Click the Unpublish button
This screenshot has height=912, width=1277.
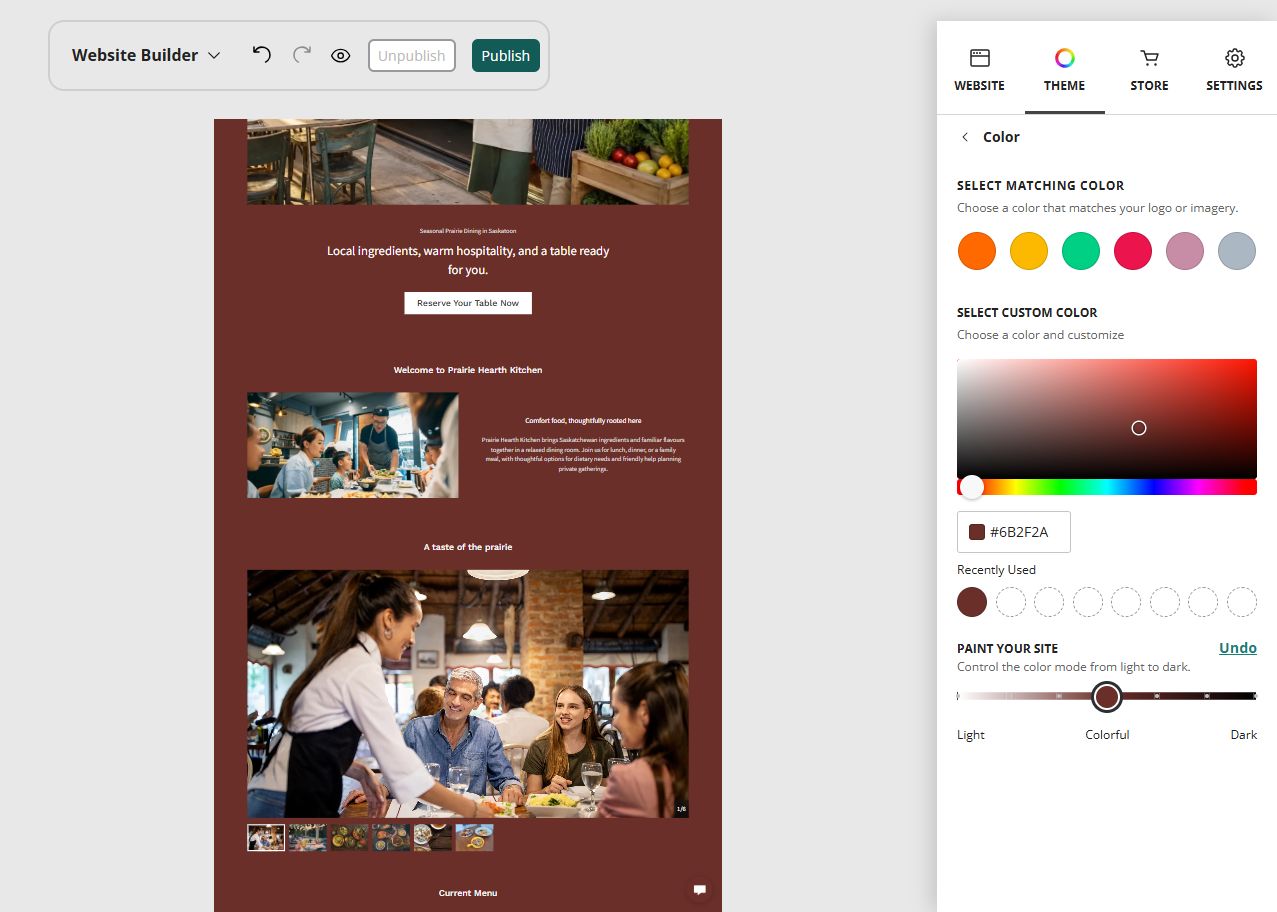tap(412, 56)
